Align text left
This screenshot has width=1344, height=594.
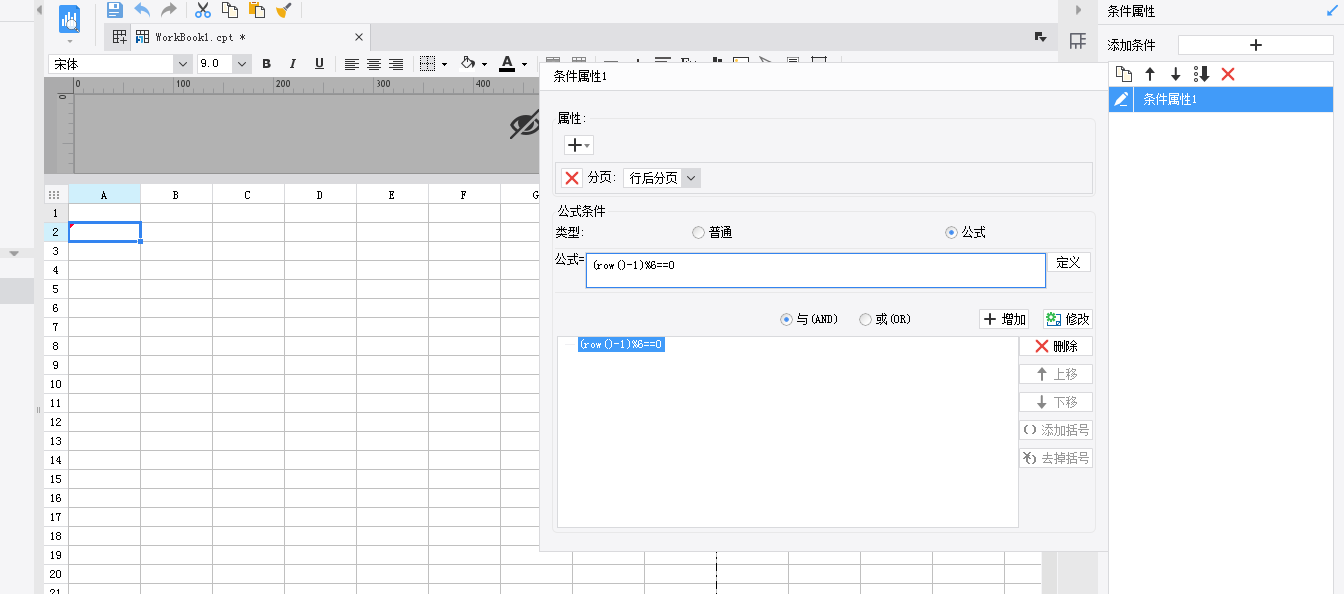point(352,64)
